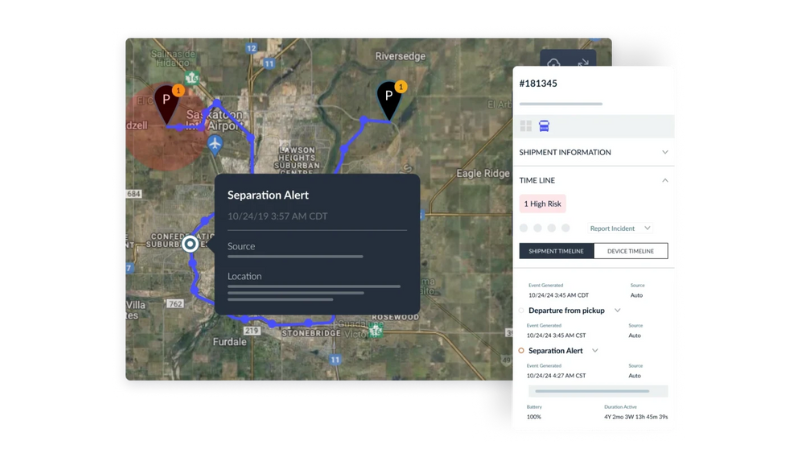The width and height of the screenshot is (800, 469).
Task: Click the blue airport icon on map
Action: [x=216, y=144]
